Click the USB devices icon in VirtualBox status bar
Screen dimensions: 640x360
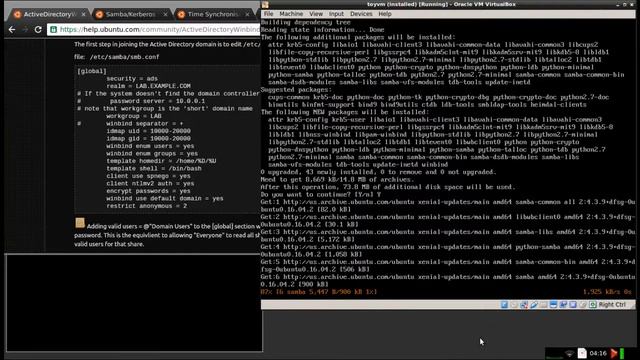(533, 304)
